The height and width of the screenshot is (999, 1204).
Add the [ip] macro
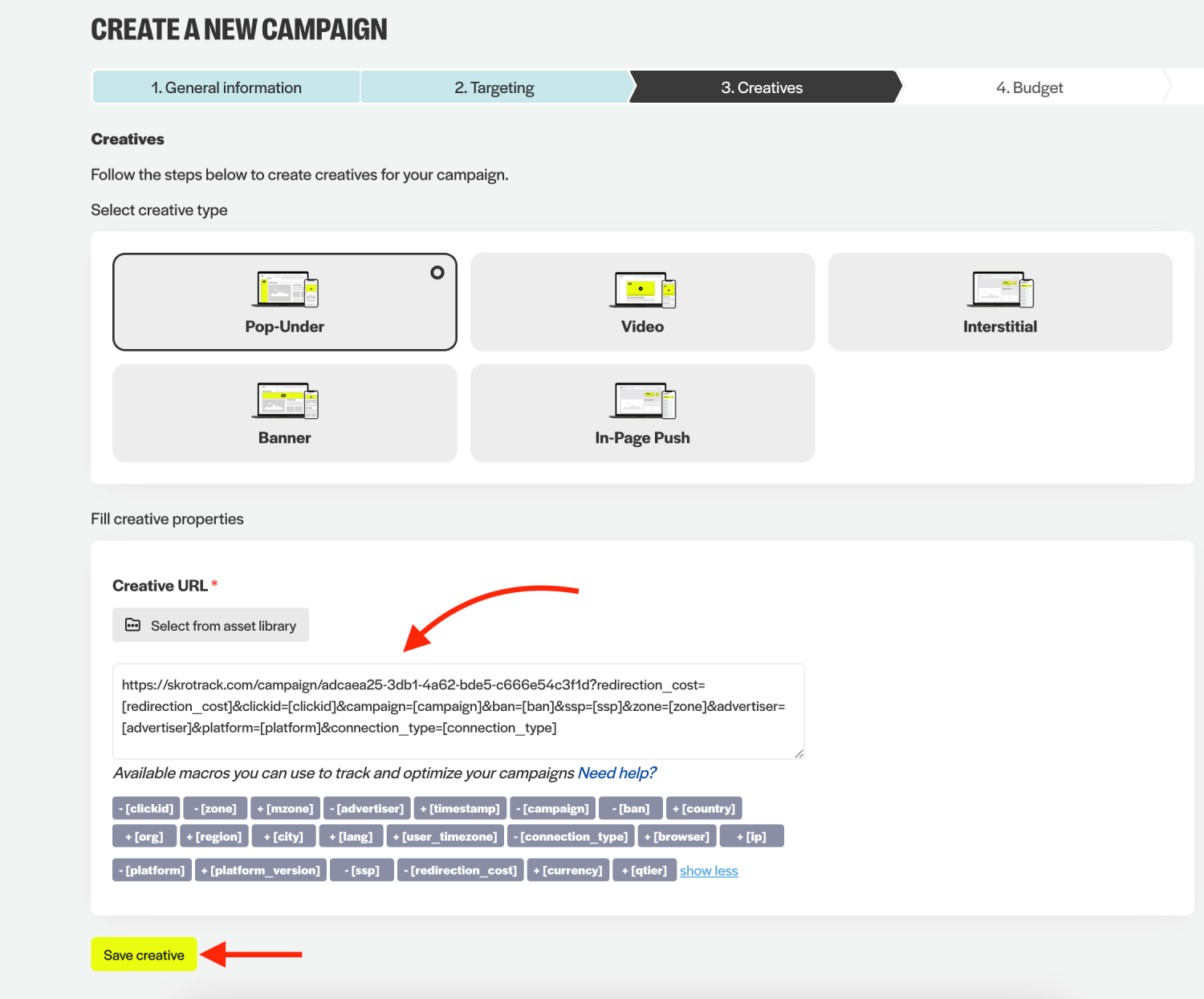coord(751,836)
